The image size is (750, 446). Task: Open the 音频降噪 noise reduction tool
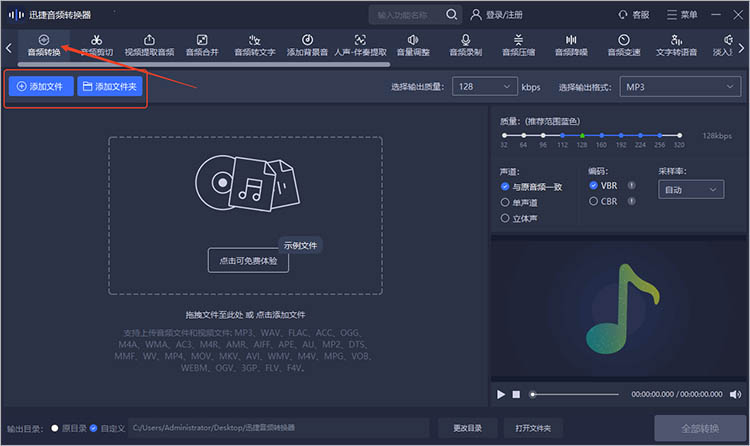click(x=571, y=45)
